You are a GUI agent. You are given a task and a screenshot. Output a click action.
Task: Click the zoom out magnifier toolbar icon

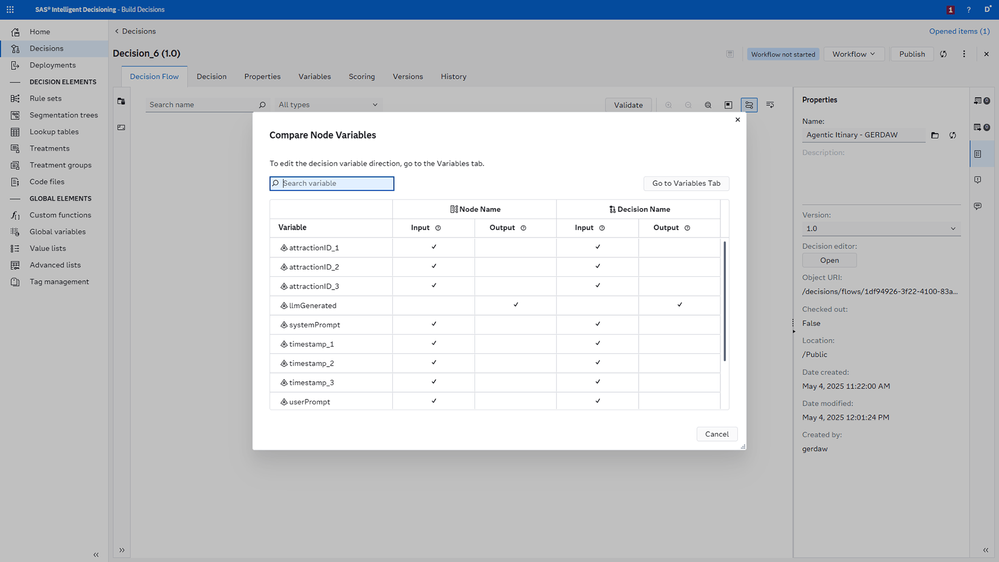pyautogui.click(x=688, y=105)
